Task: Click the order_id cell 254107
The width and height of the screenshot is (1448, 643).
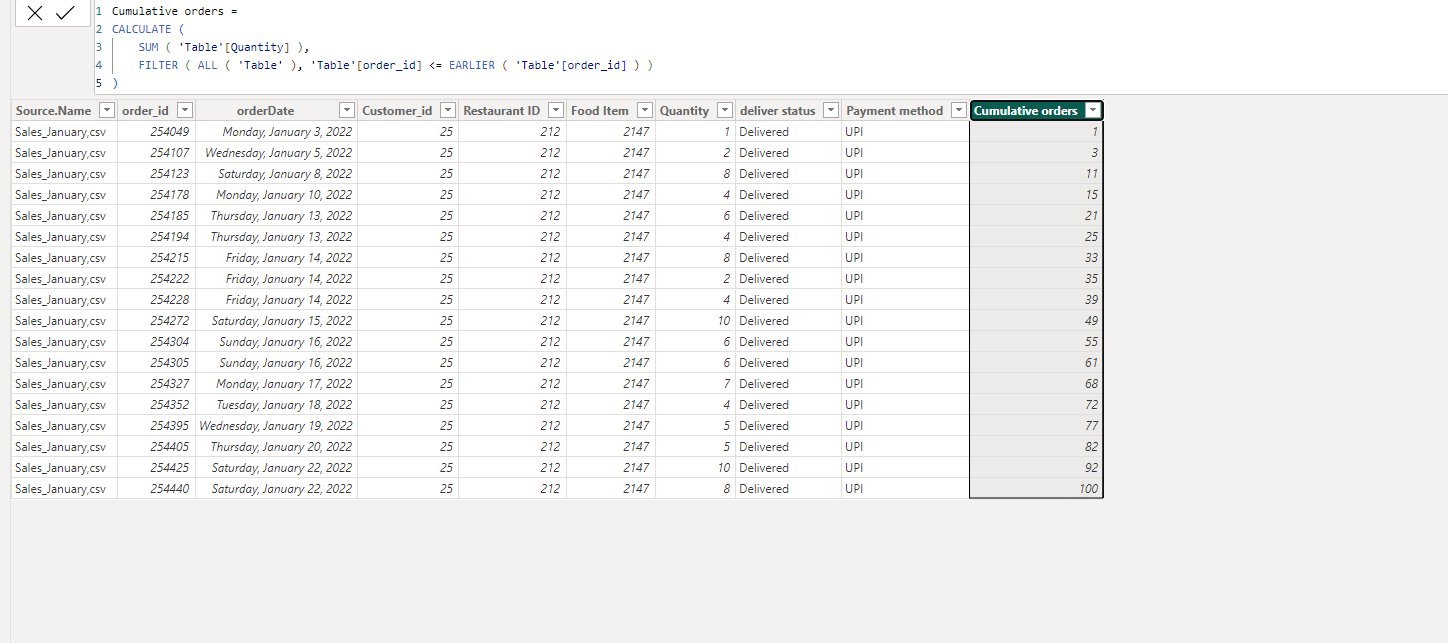Action: tap(156, 153)
